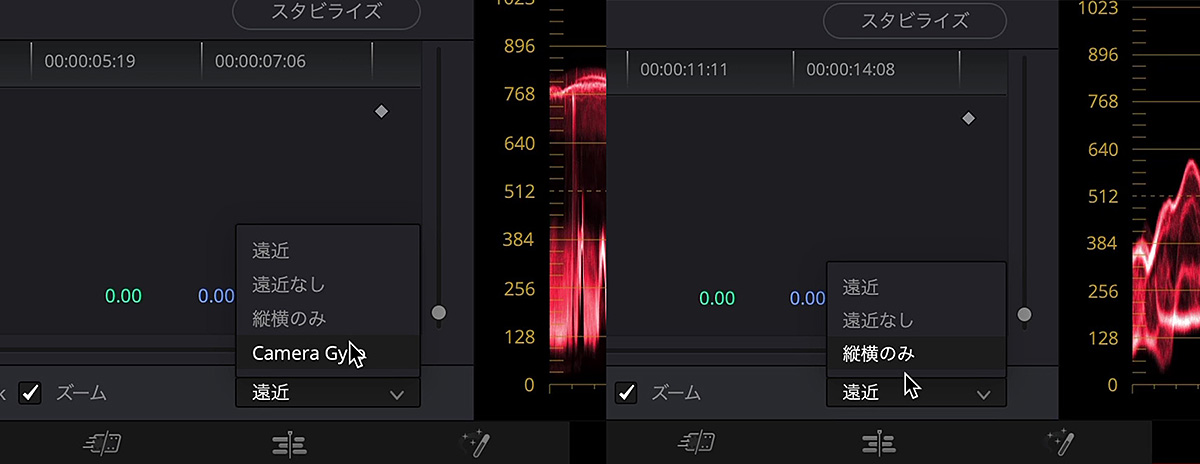Screen dimensions: 1200x464
Task: Choose Camera Gyro from the stabilizer mode list
Action: click(x=300, y=353)
